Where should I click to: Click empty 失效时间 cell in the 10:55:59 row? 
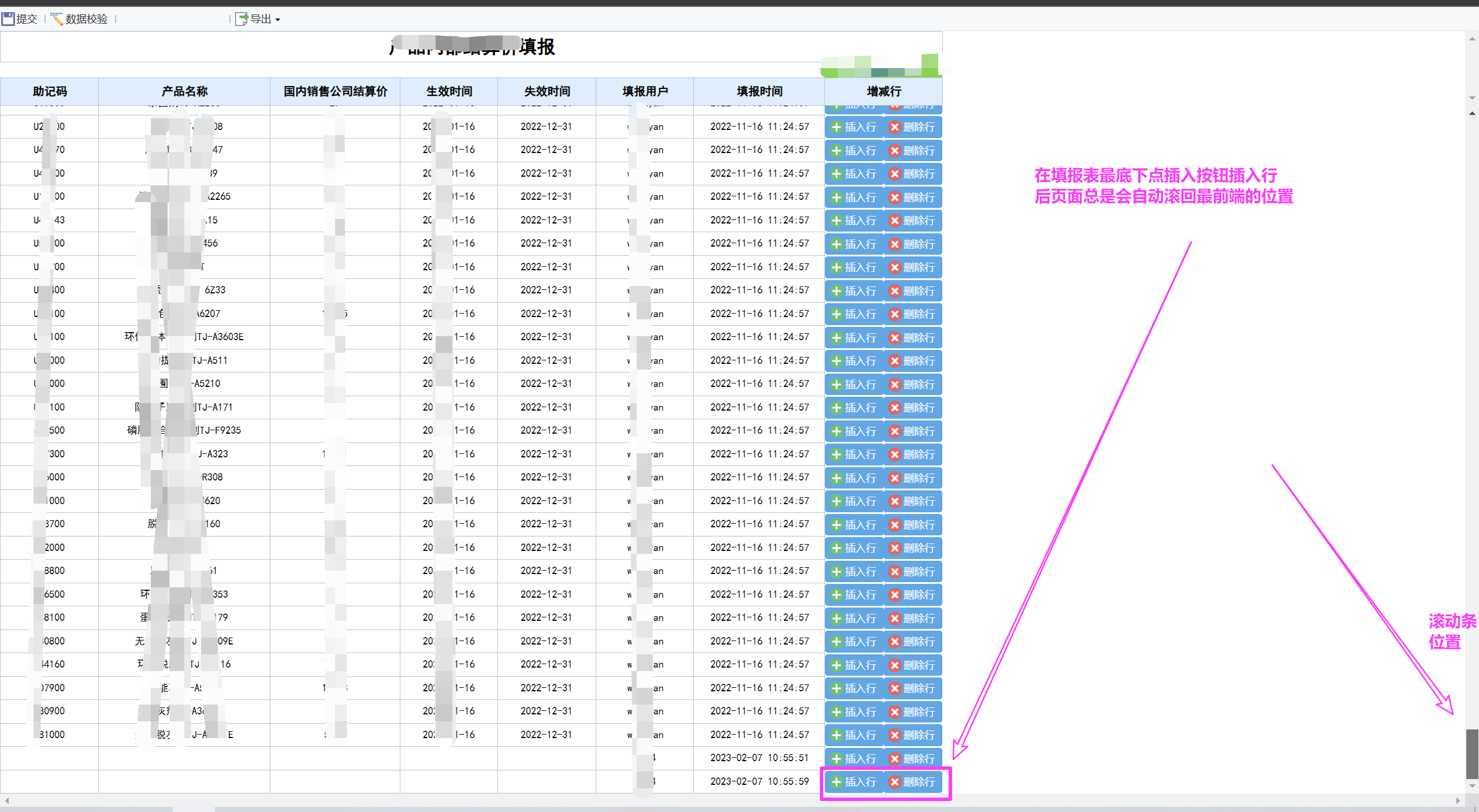pyautogui.click(x=547, y=781)
